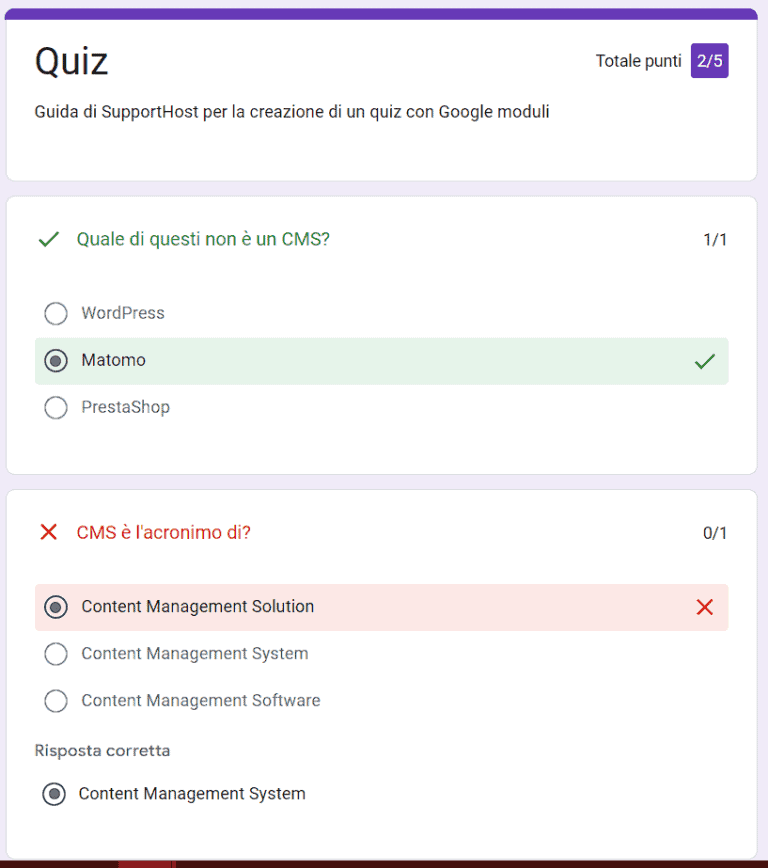Click the CMS è l'acronimo di question text
Screen dimensions: 768x868
[x=163, y=533]
